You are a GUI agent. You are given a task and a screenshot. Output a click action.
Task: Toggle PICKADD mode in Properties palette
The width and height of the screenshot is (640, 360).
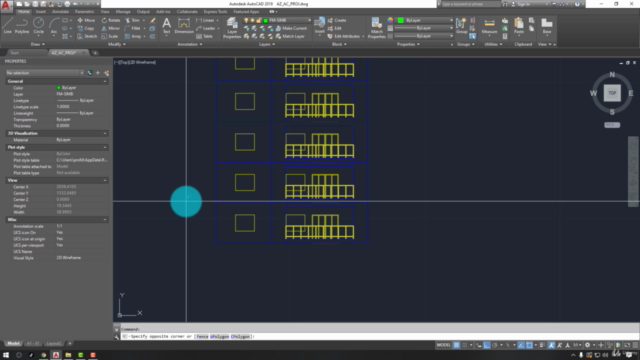pos(90,73)
